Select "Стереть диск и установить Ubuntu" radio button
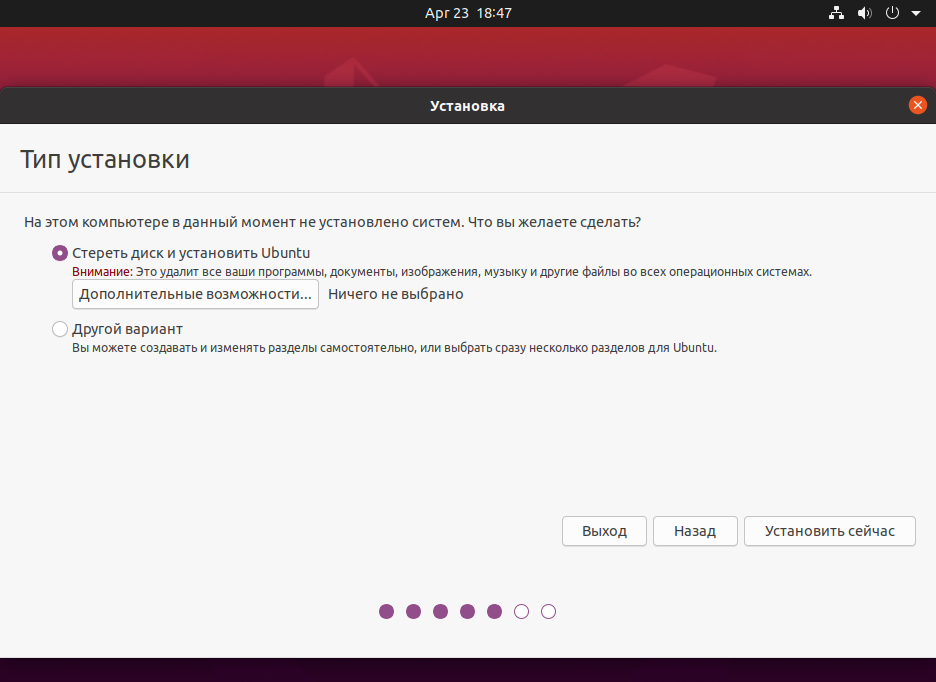The height and width of the screenshot is (682, 936). (x=60, y=253)
